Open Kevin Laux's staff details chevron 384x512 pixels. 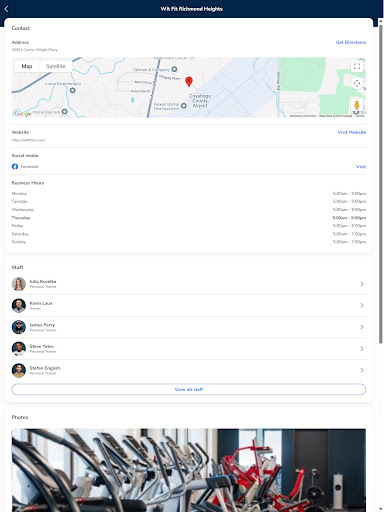point(362,305)
